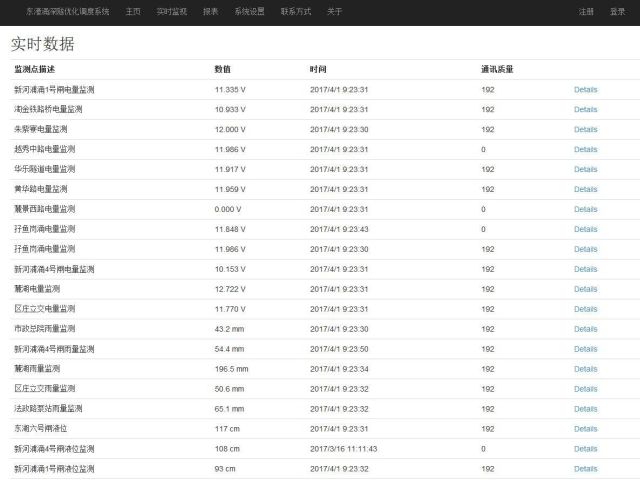
Task: Open the 关于 page
Action: tap(335, 12)
